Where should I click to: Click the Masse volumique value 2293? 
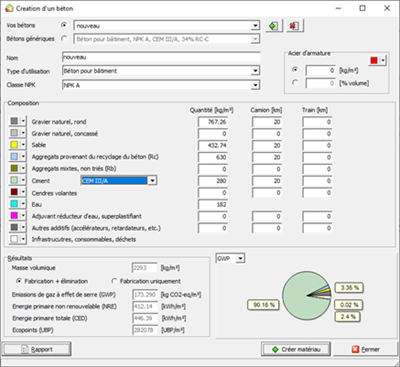(x=145, y=268)
